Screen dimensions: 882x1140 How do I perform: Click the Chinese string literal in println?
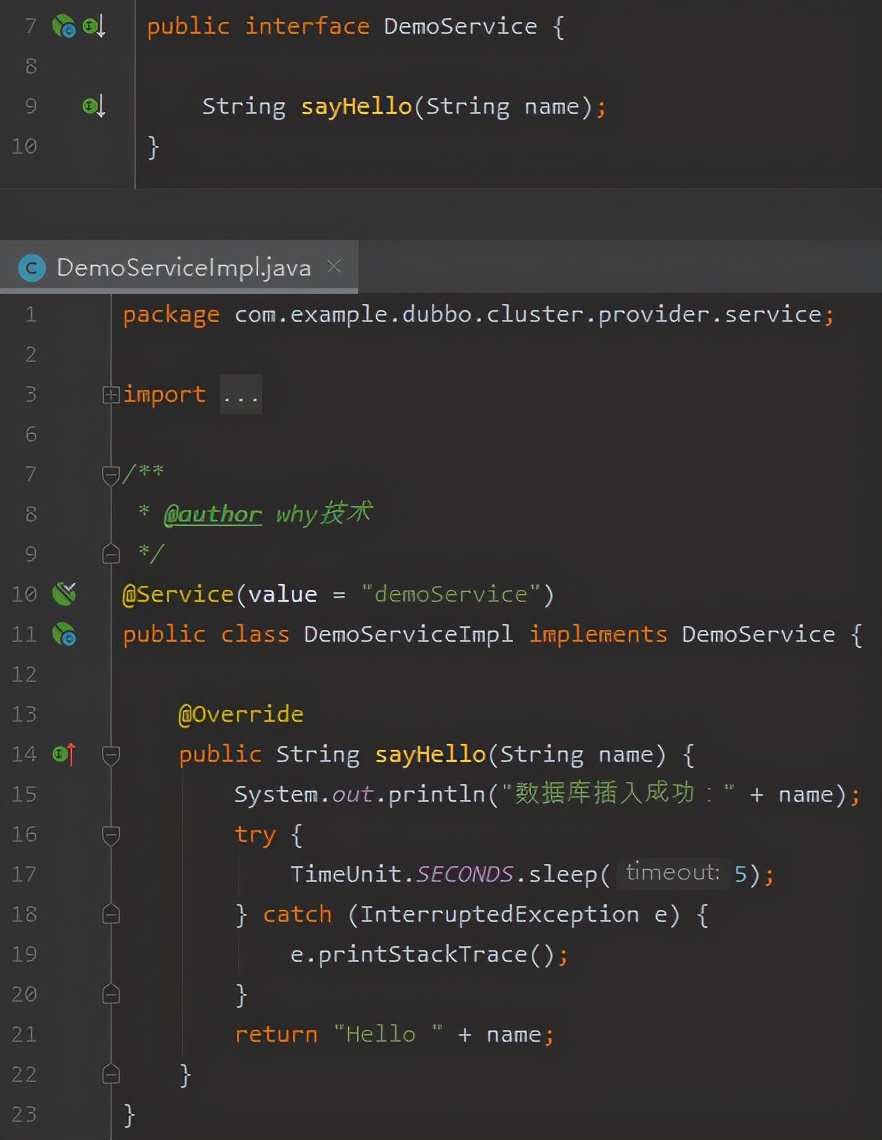click(618, 793)
